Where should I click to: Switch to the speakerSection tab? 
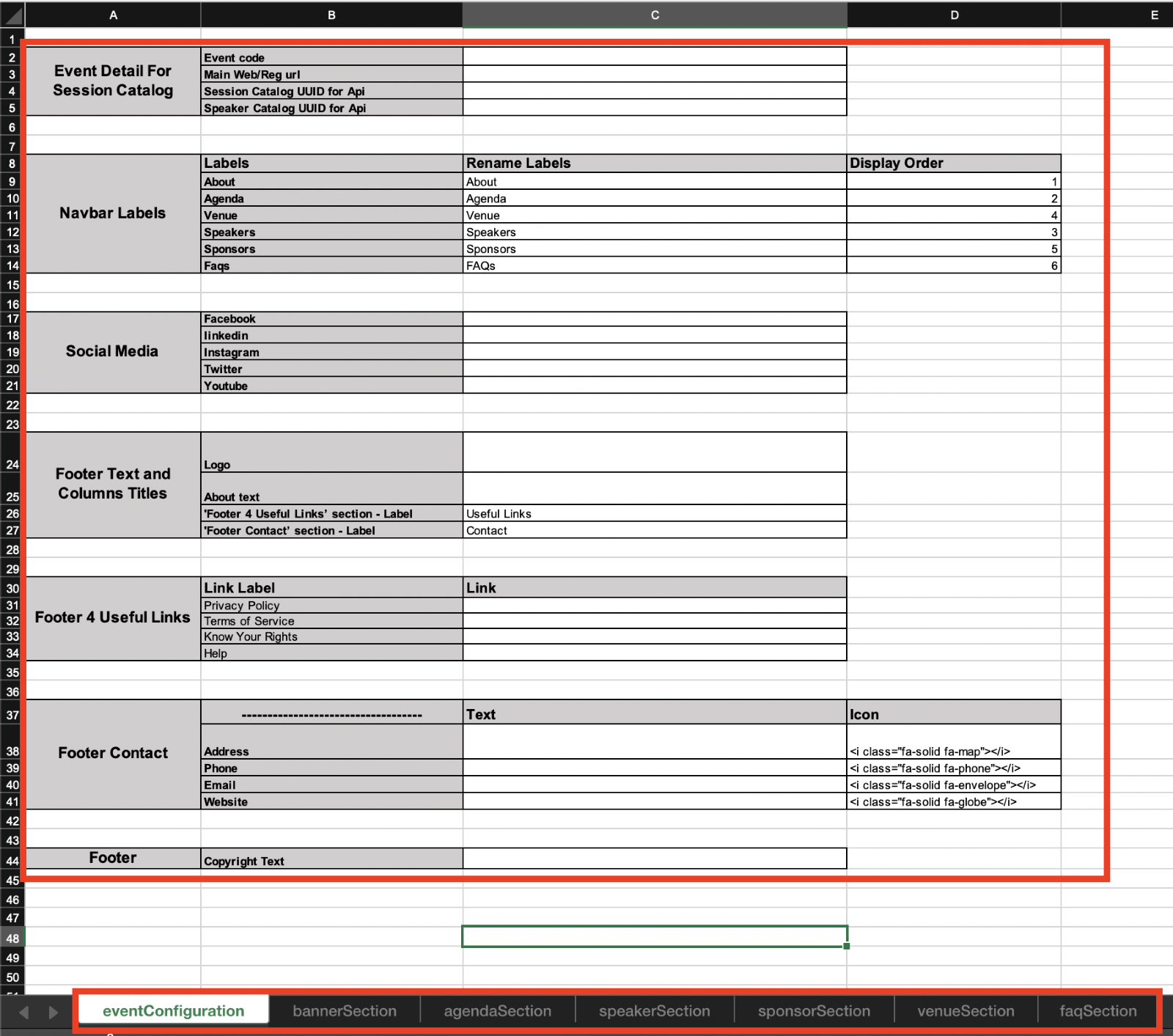(655, 1011)
